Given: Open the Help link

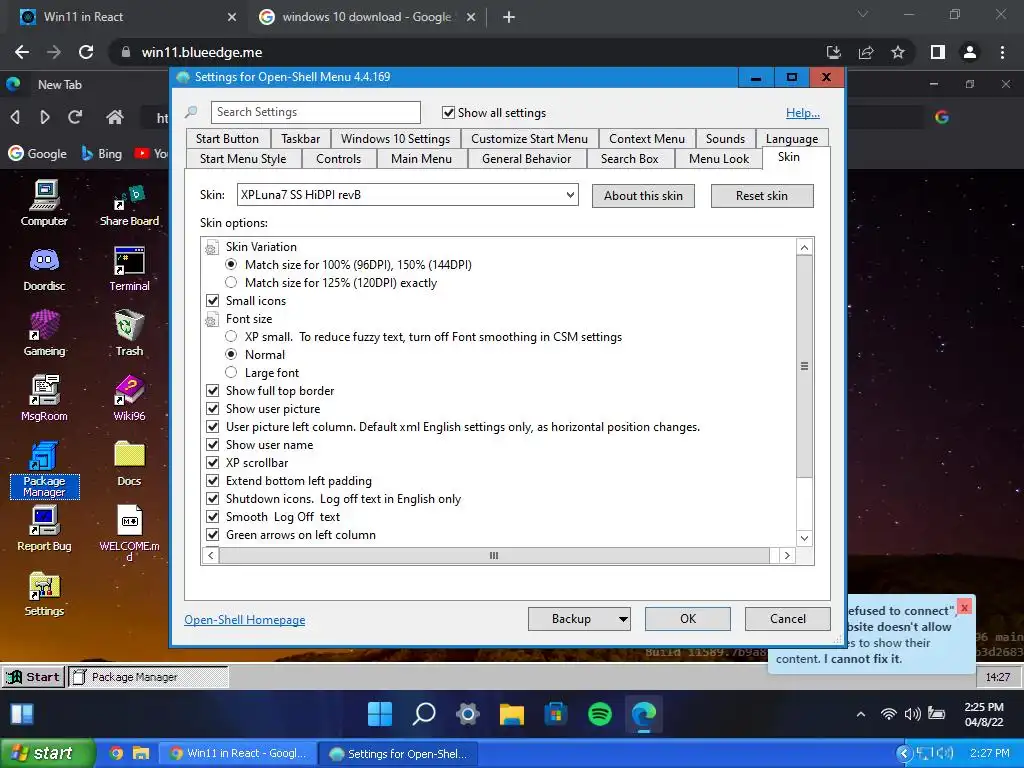Looking at the screenshot, I should 803,113.
